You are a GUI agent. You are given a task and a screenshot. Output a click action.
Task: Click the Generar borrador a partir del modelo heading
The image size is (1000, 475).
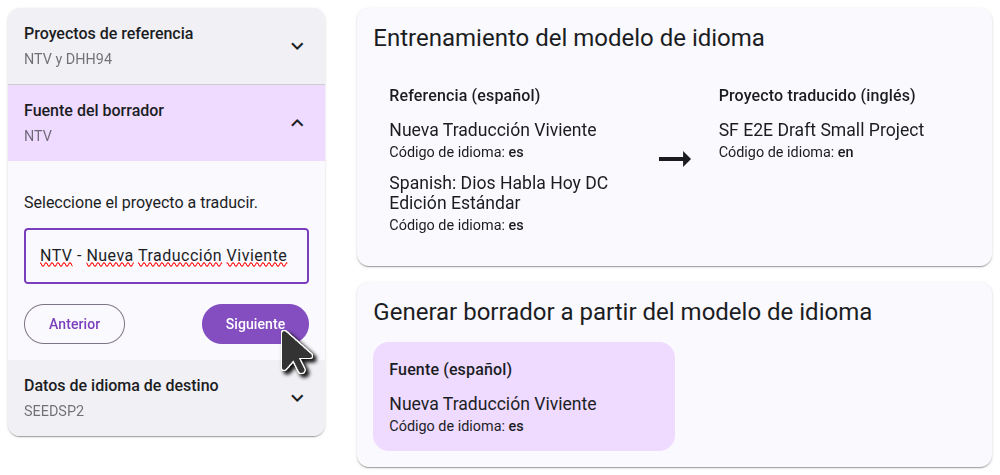click(x=622, y=312)
